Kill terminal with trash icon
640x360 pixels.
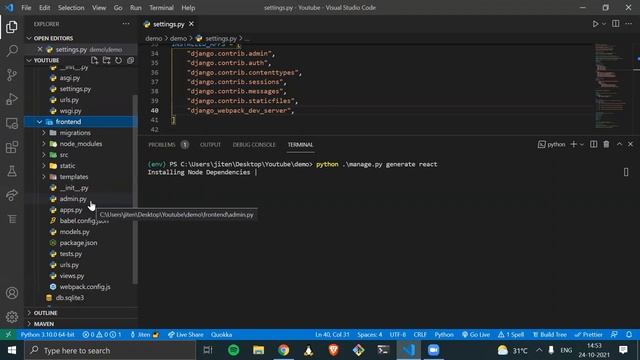click(x=606, y=144)
